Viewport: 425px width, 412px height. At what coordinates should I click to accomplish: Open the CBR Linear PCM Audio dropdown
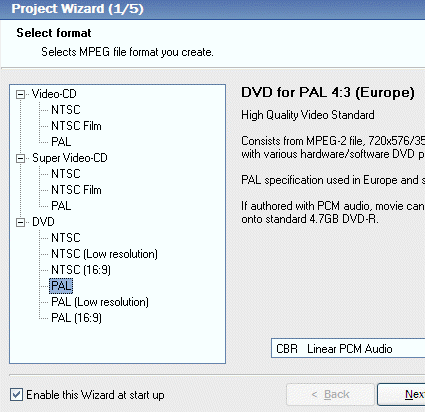point(348,349)
